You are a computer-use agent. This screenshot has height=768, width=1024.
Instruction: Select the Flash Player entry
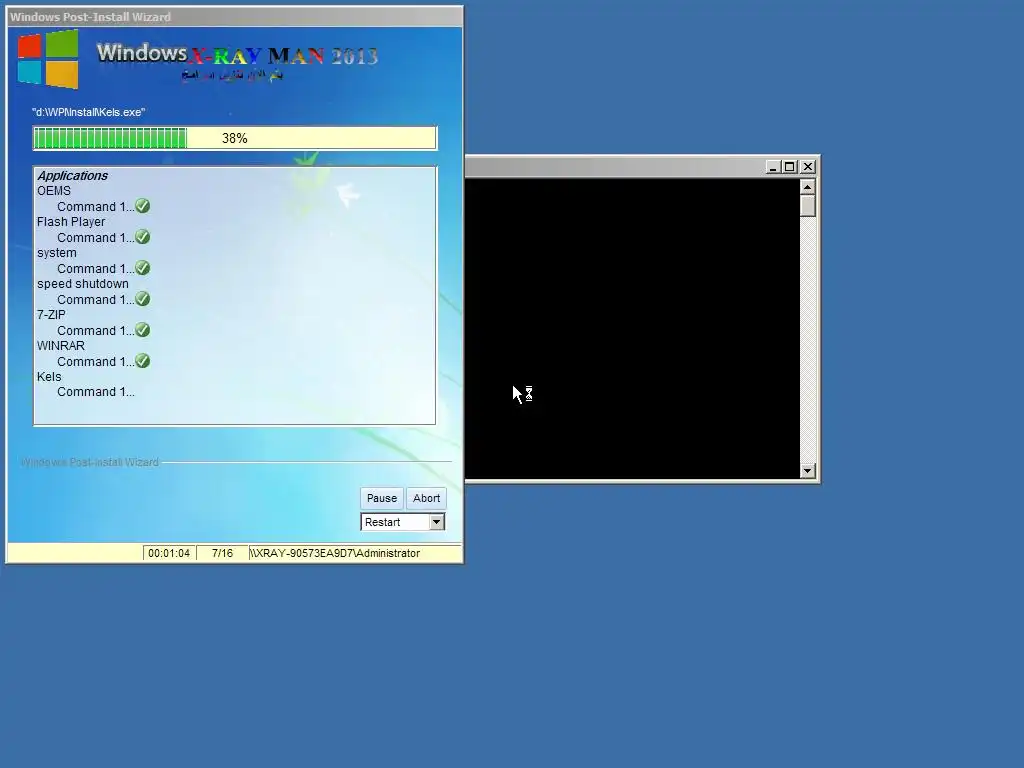tap(71, 222)
